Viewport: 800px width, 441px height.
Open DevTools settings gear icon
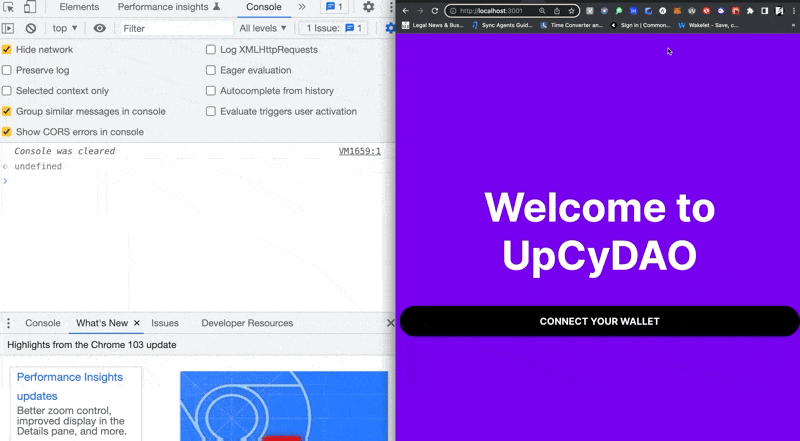point(368,7)
